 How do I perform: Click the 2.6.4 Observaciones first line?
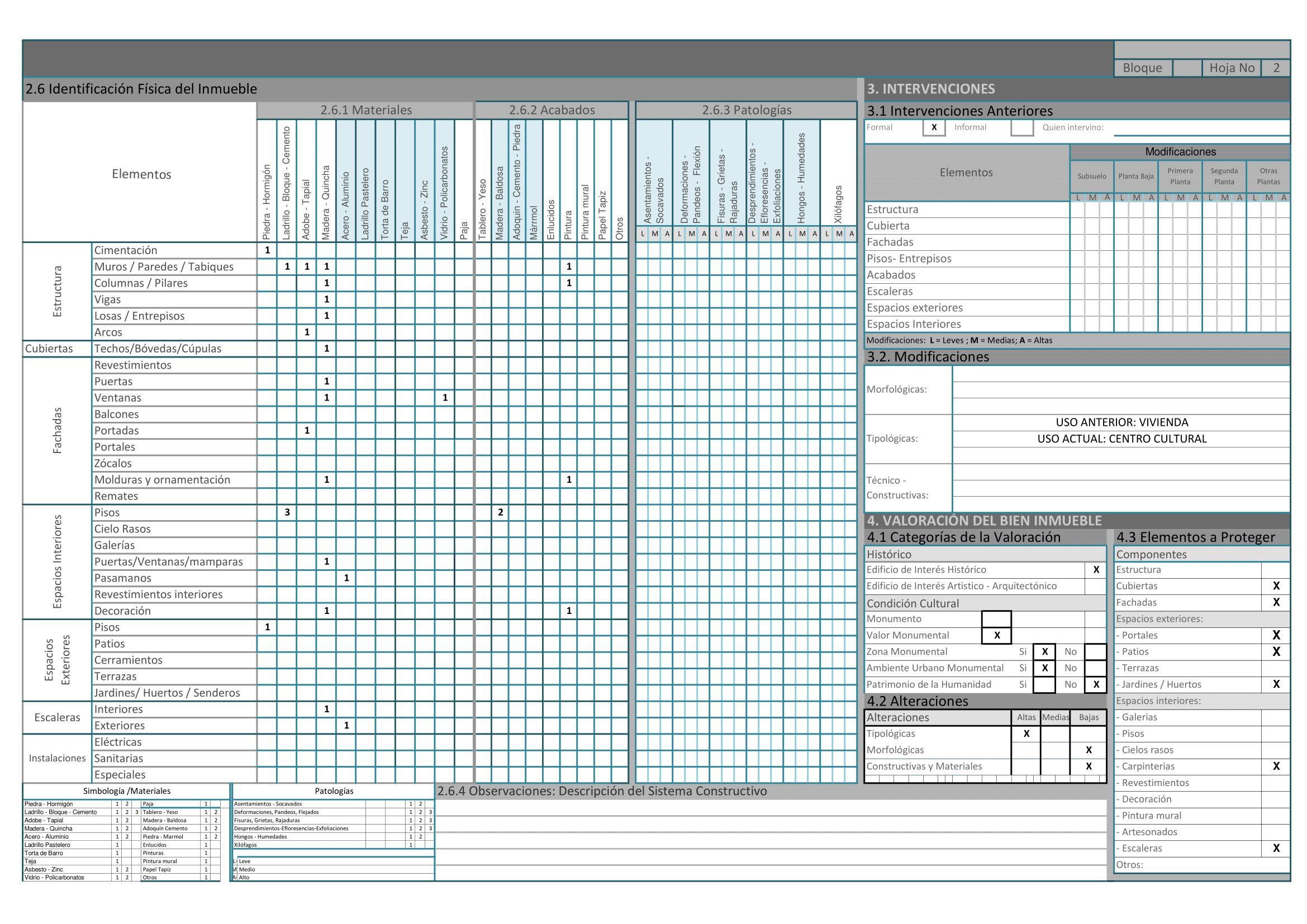[x=771, y=808]
